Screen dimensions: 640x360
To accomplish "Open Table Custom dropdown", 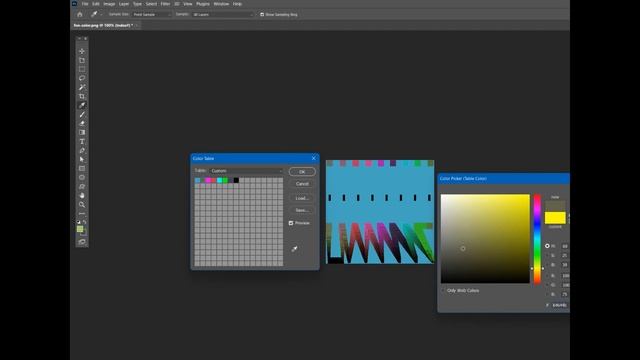I will coord(246,171).
